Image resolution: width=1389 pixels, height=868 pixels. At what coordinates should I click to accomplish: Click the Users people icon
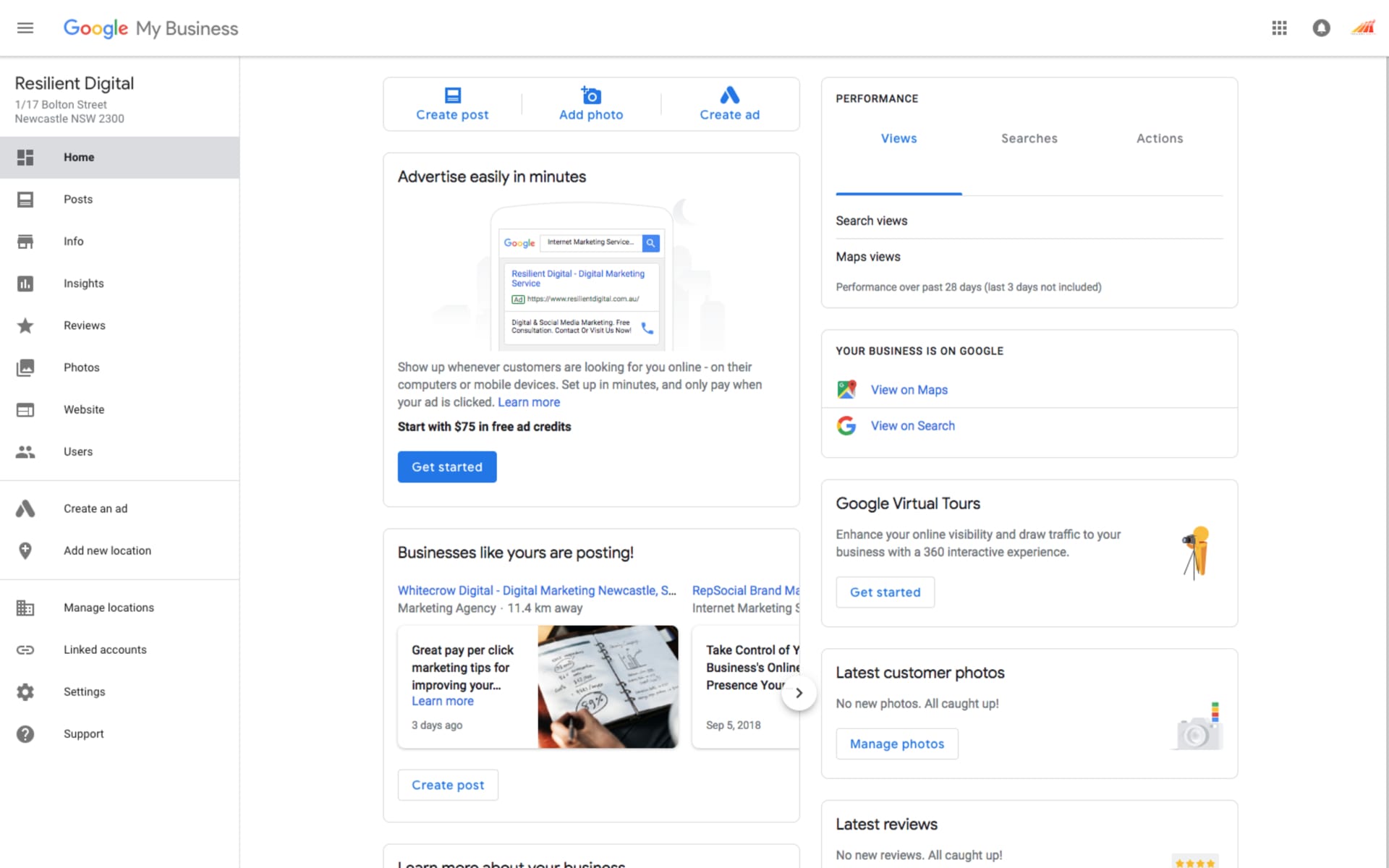tap(25, 451)
